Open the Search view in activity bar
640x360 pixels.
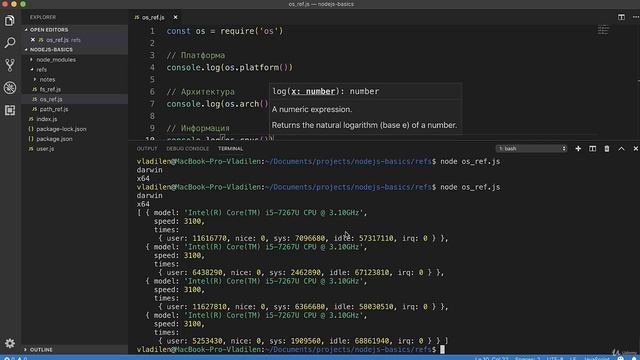click(x=10, y=42)
